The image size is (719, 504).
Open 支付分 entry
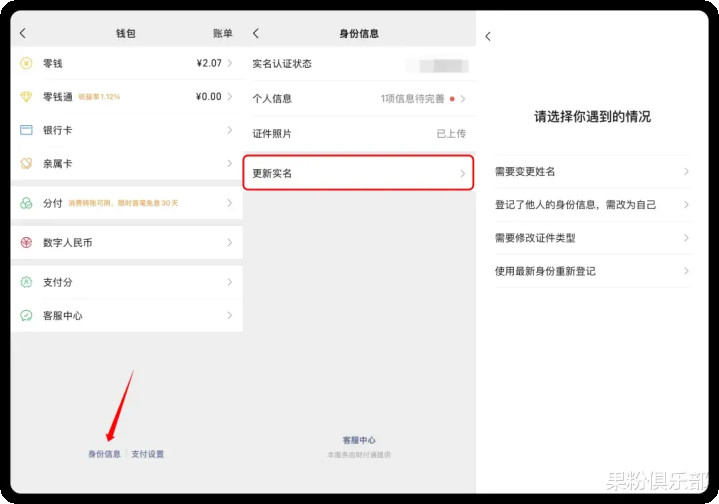pos(127,282)
